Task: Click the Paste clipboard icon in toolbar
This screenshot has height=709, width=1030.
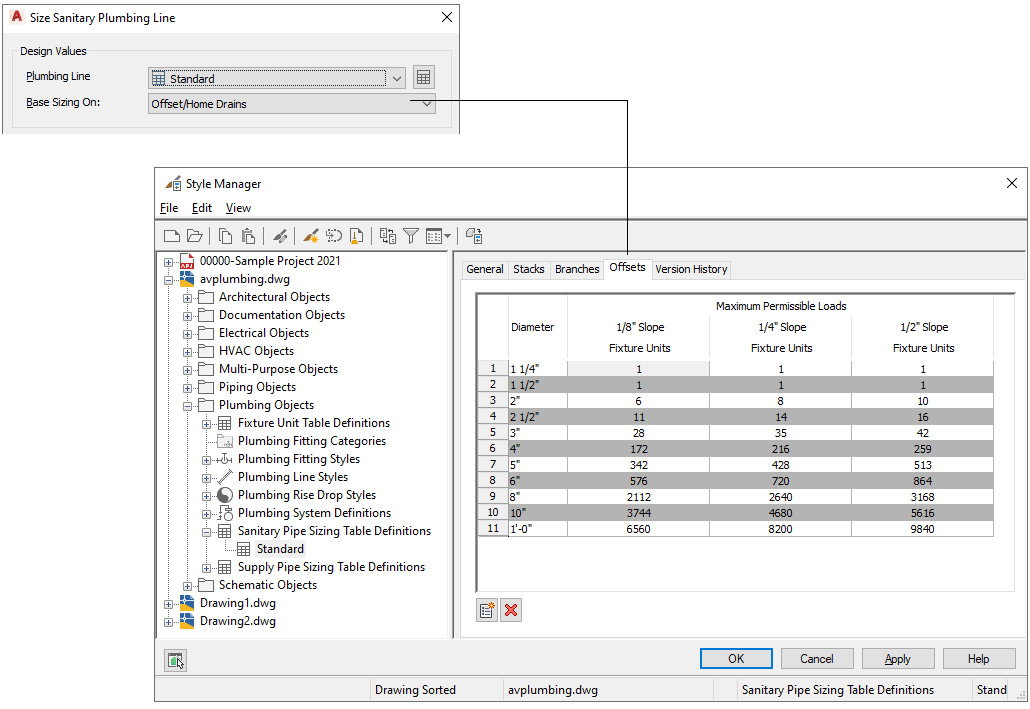Action: pos(248,236)
